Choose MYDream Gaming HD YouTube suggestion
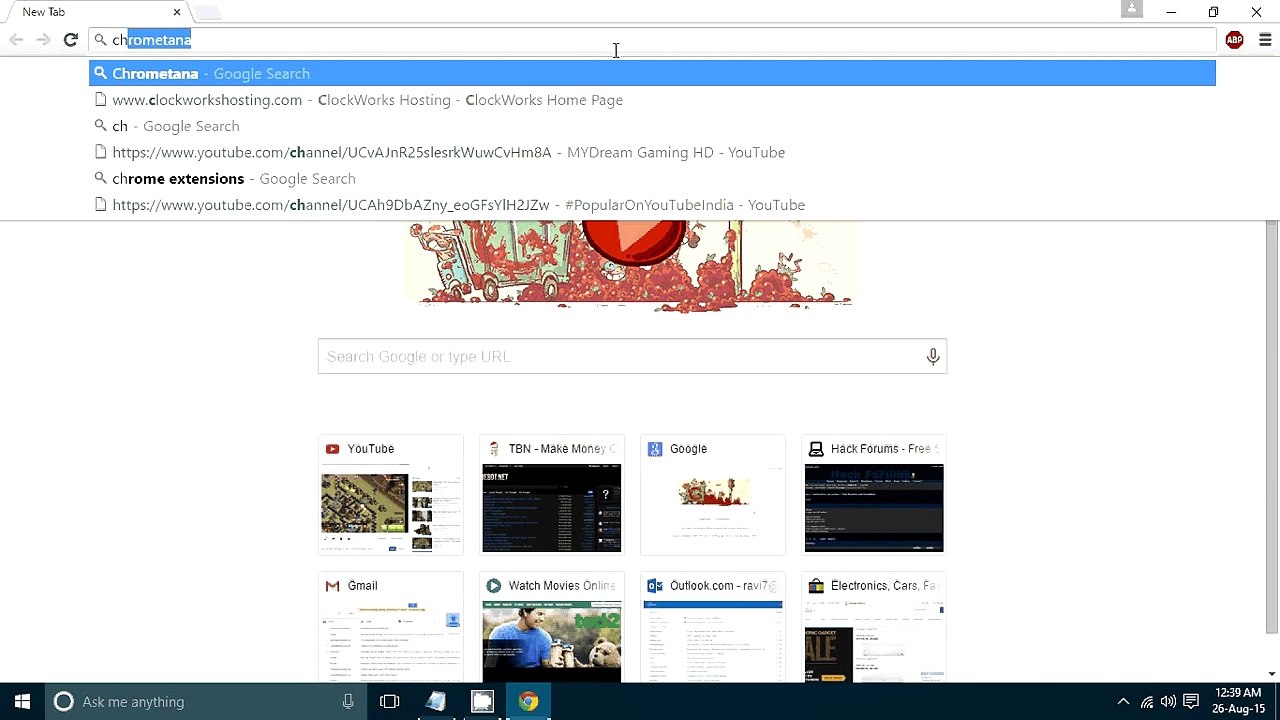 coord(652,152)
